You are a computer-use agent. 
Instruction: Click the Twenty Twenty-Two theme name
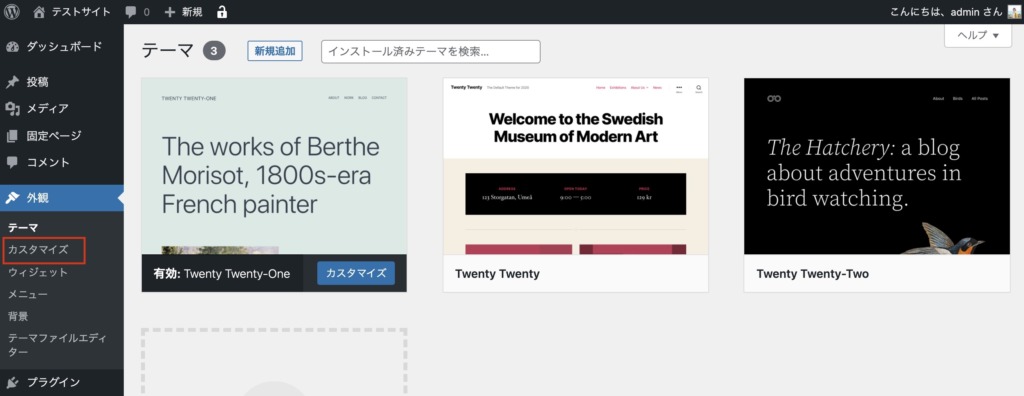812,274
